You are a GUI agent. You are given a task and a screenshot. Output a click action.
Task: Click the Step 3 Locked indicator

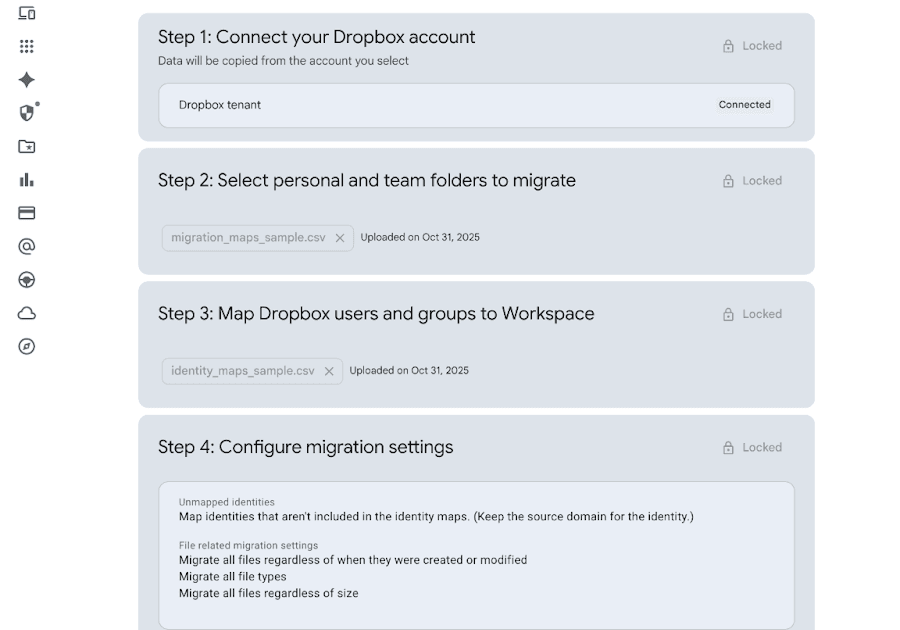752,314
